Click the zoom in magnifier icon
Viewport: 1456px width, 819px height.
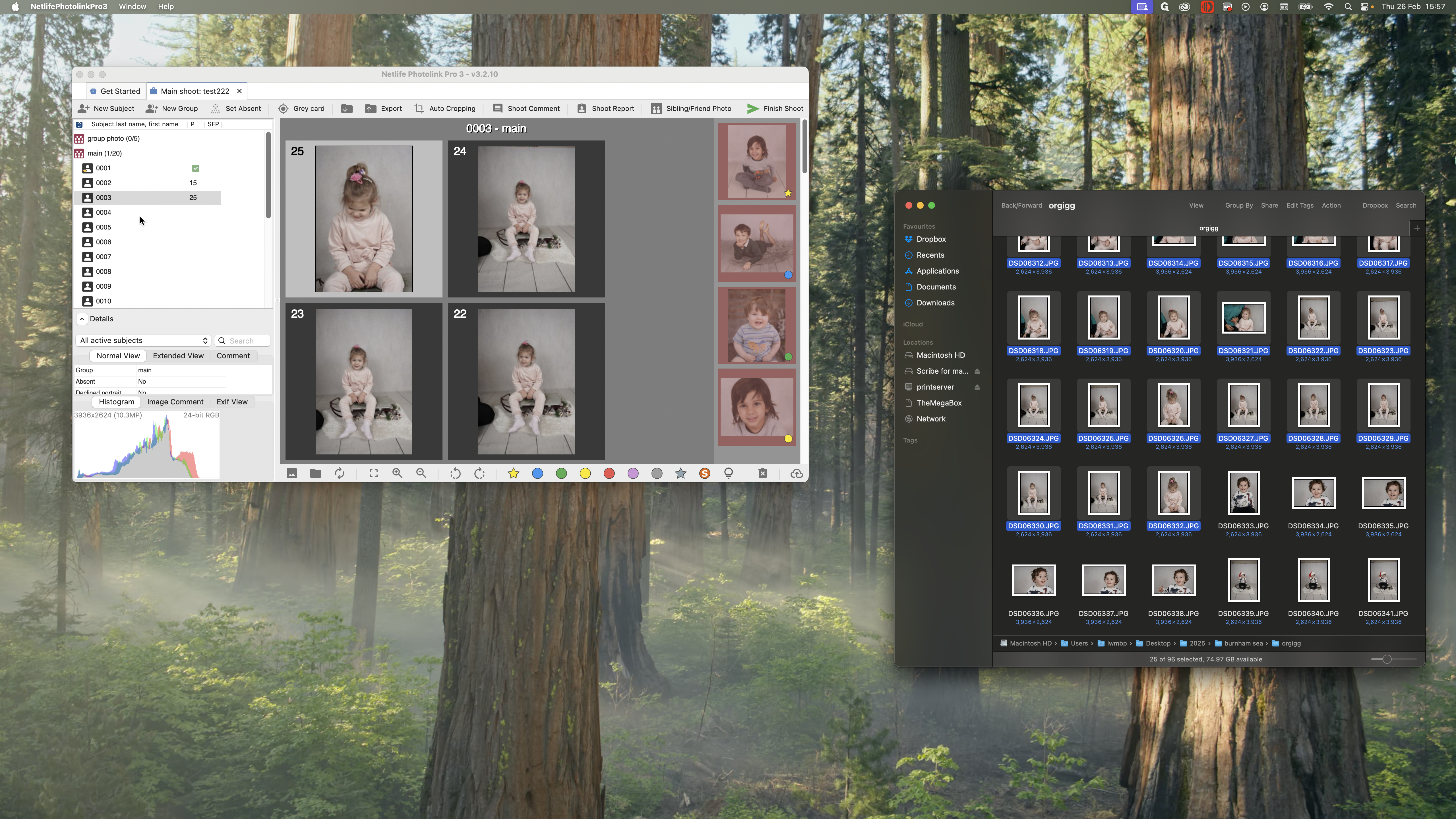[x=397, y=473]
